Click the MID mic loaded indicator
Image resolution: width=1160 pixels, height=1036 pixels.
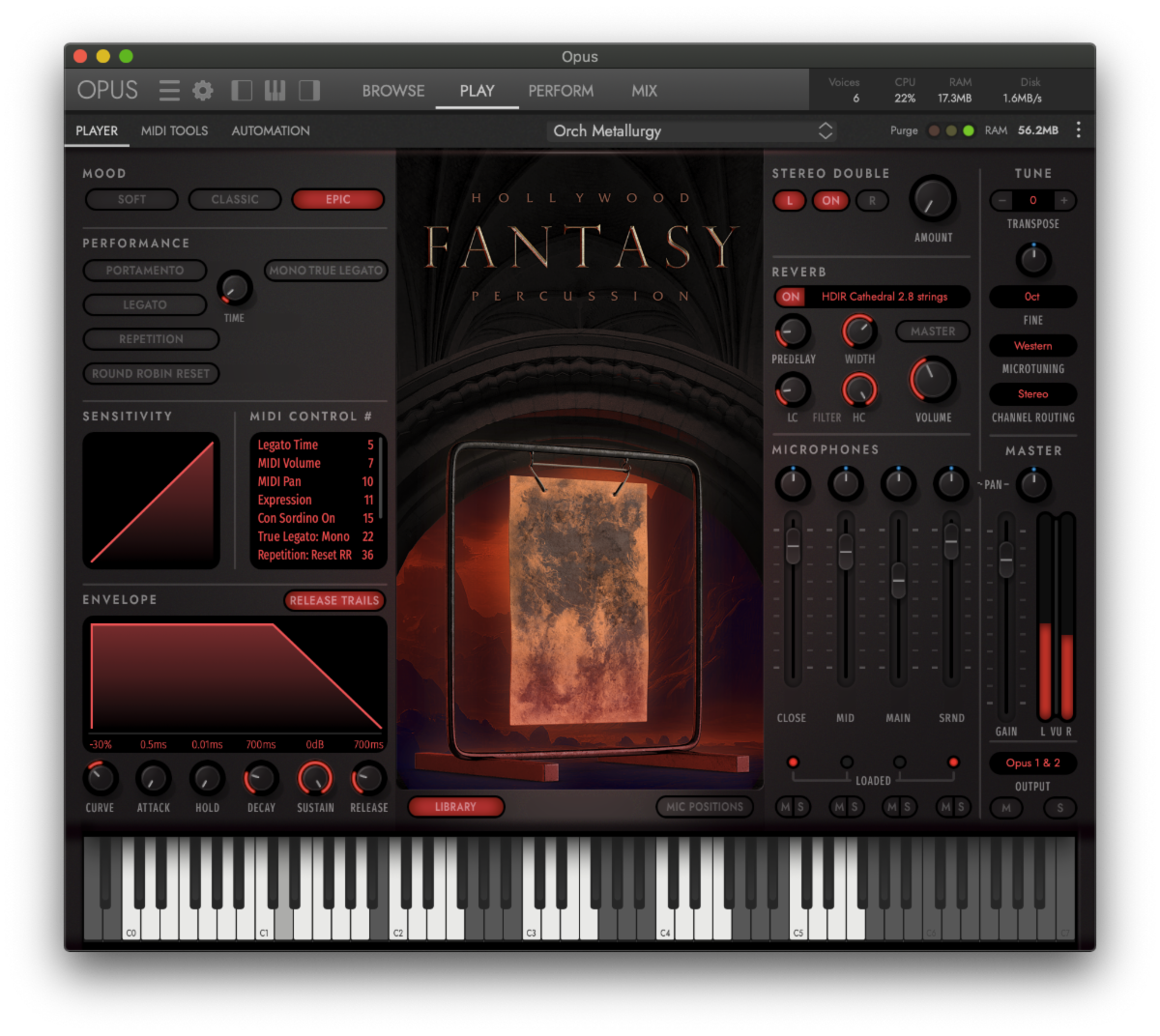[x=846, y=763]
